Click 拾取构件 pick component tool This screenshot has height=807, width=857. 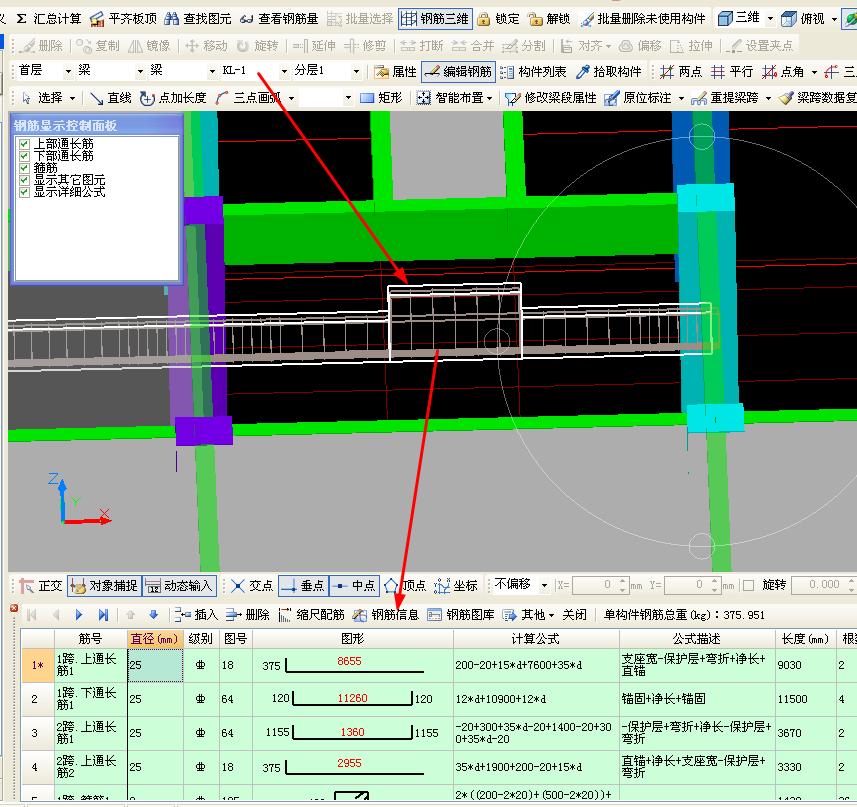pos(608,72)
